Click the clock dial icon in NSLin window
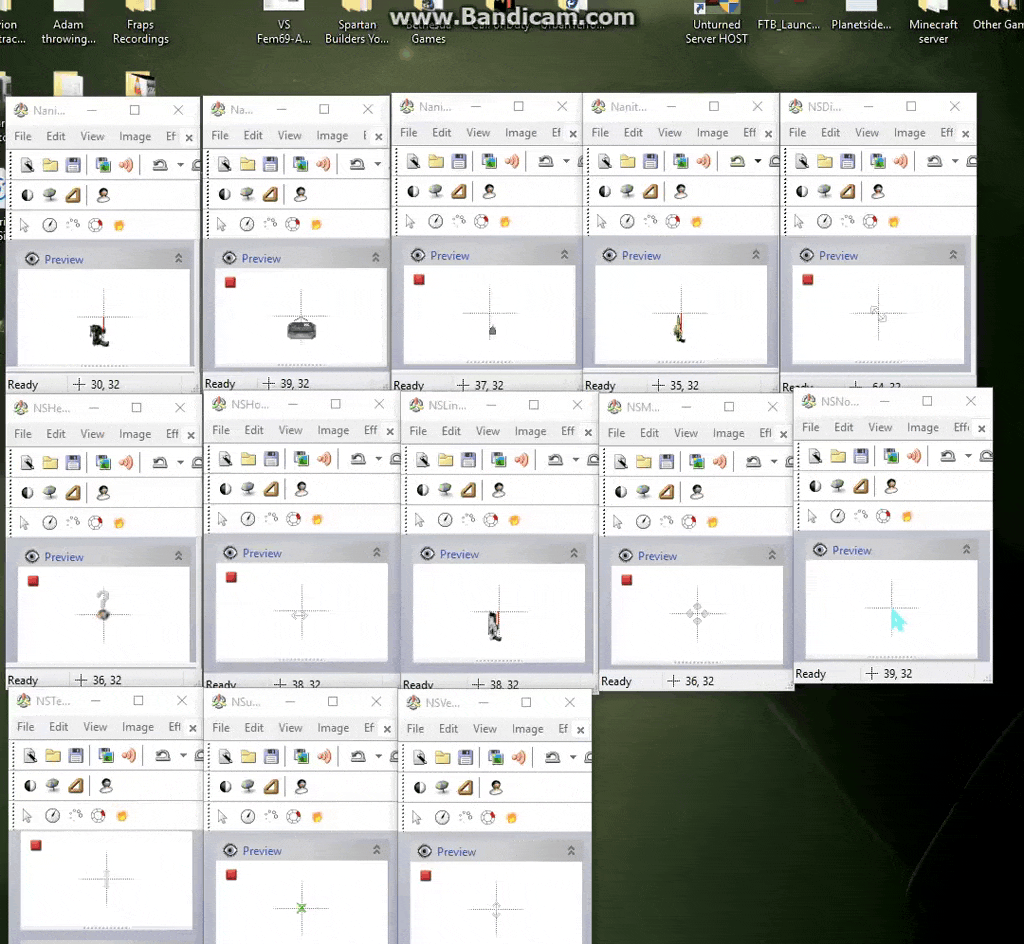 click(445, 520)
